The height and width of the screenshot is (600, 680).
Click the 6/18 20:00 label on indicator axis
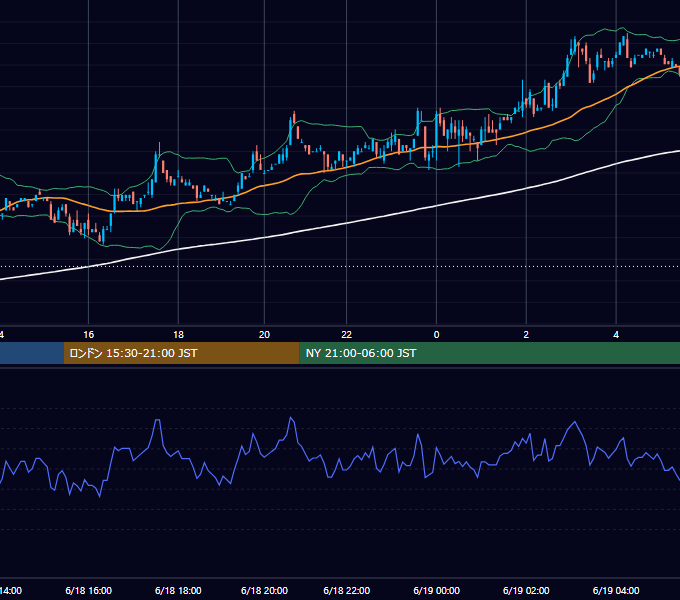pos(264,590)
